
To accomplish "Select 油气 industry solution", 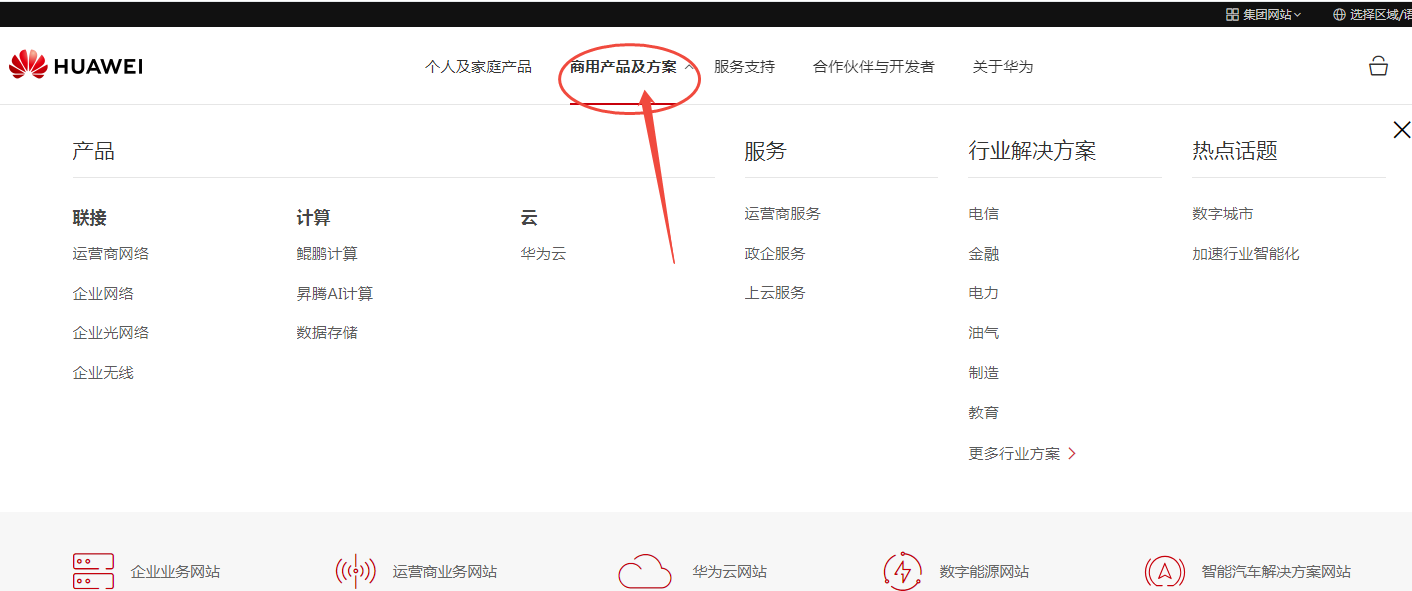I will click(984, 332).
